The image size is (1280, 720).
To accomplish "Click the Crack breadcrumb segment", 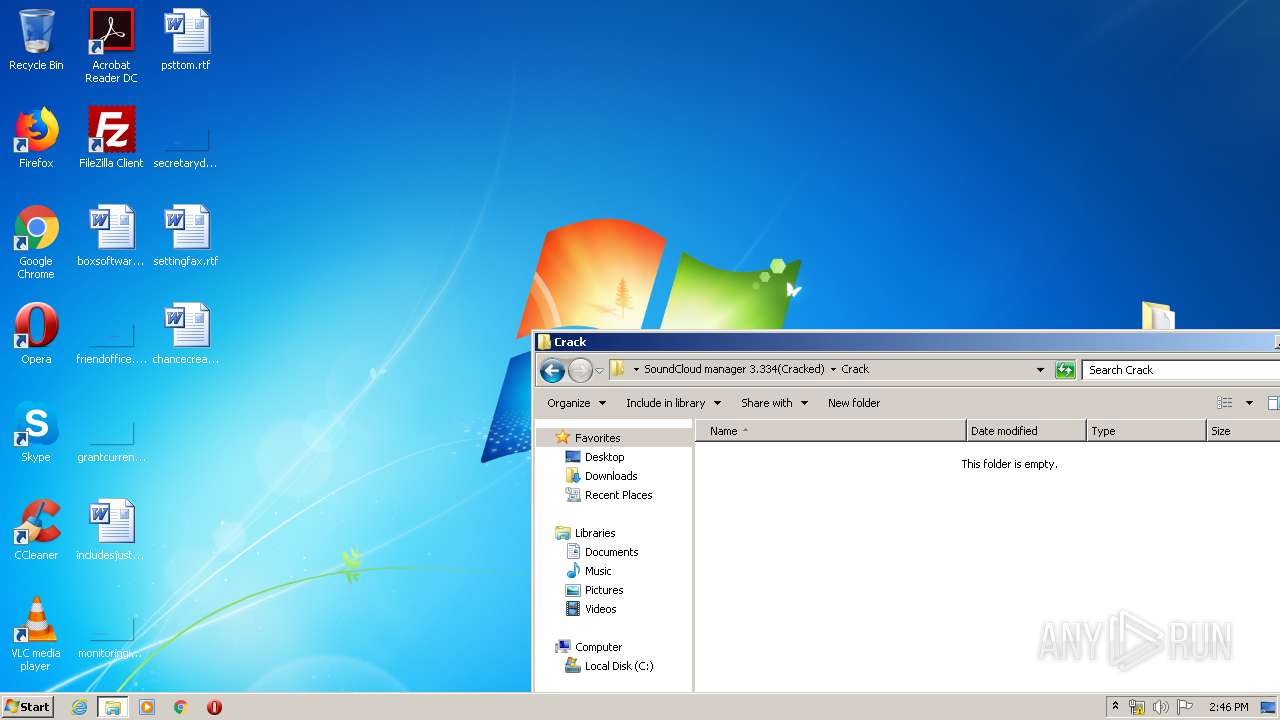I will click(x=855, y=369).
